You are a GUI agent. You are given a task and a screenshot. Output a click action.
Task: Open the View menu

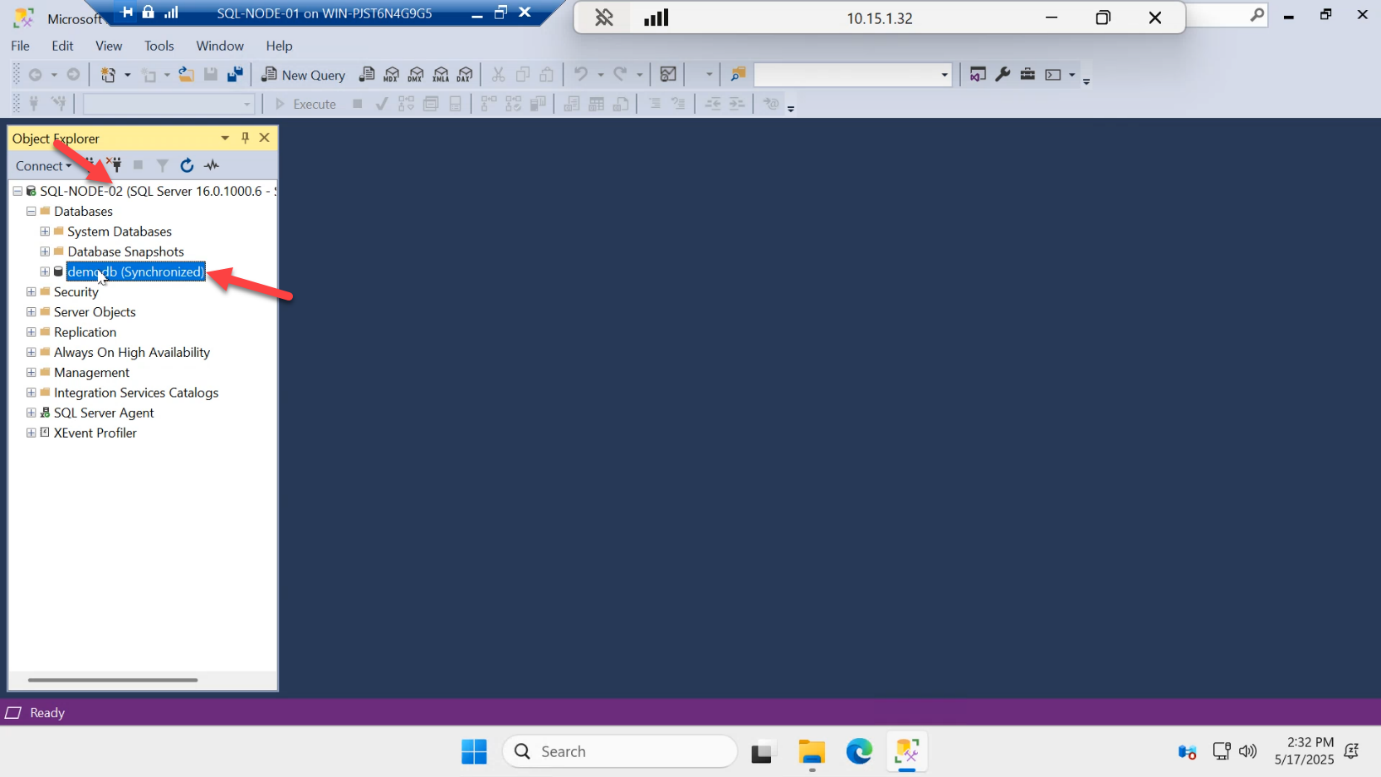coord(108,46)
